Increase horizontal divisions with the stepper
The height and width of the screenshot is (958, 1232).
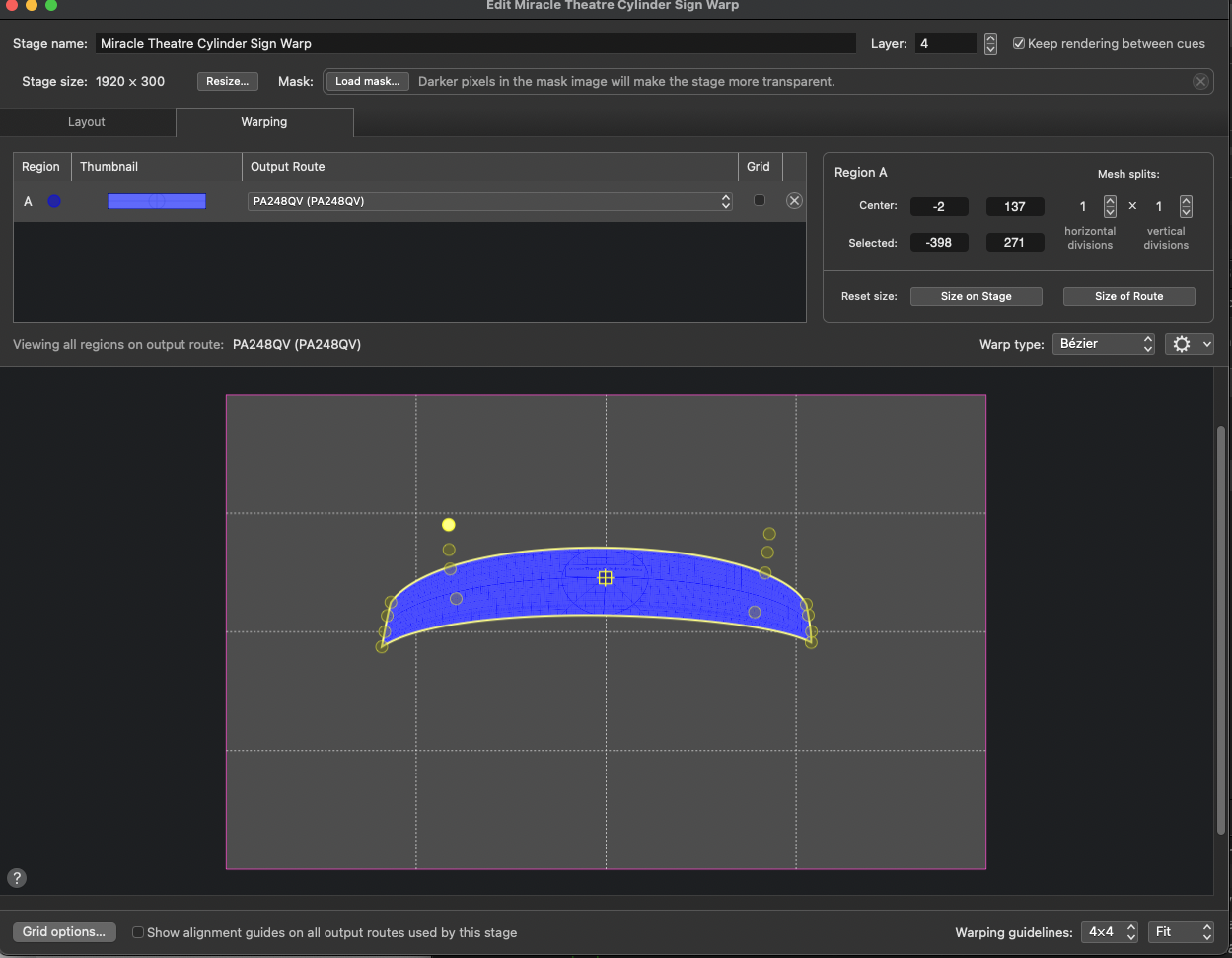[1109, 201]
